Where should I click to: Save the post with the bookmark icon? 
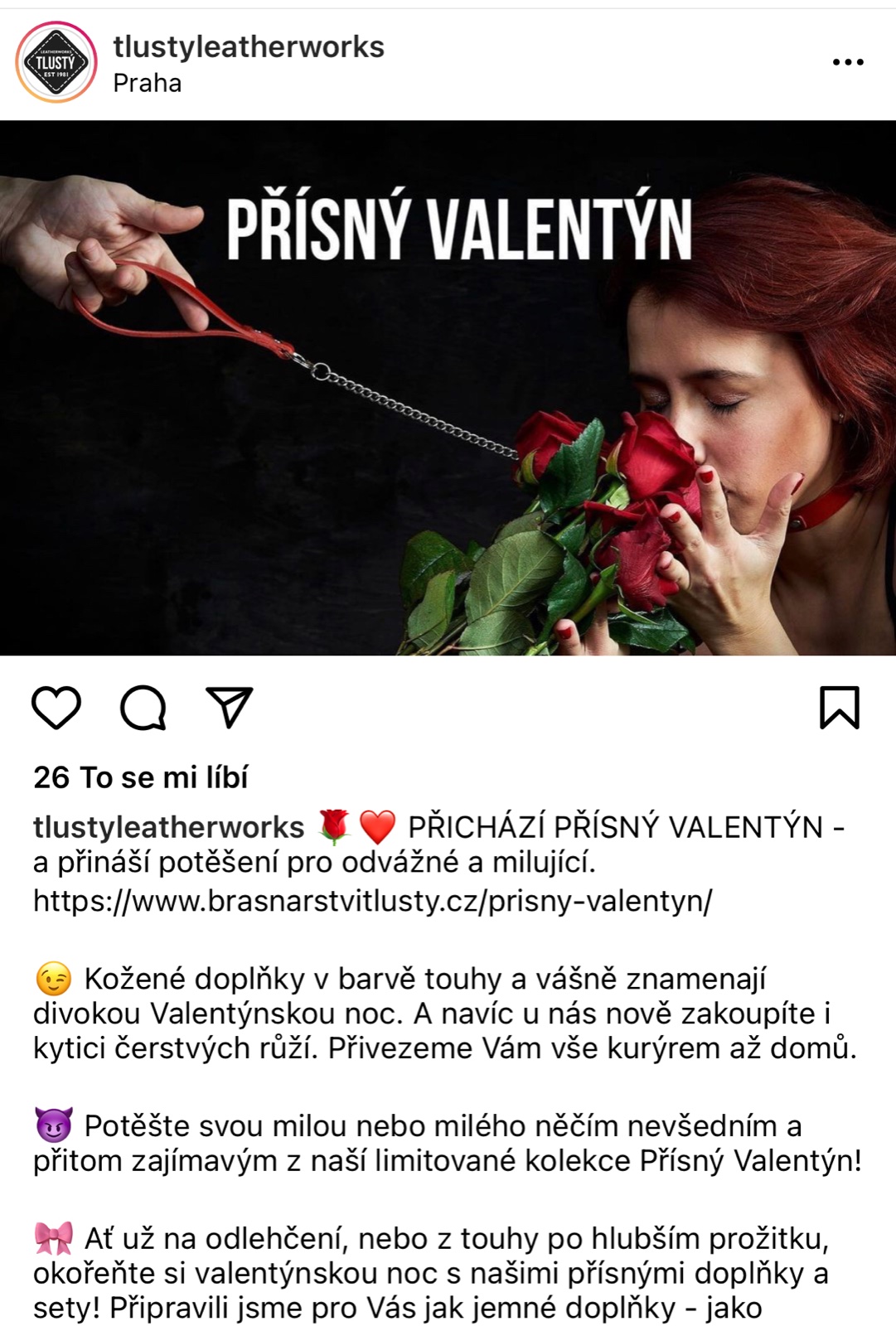pos(840,708)
